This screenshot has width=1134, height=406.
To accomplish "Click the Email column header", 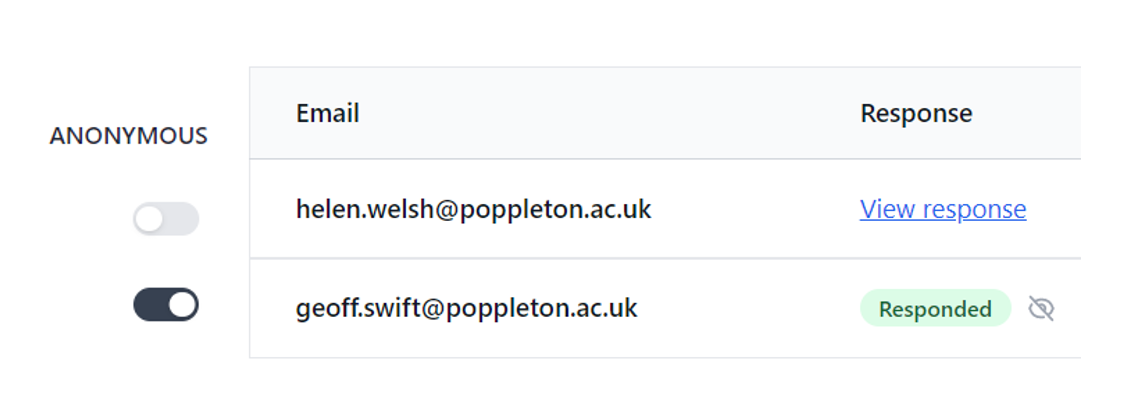I will point(328,113).
